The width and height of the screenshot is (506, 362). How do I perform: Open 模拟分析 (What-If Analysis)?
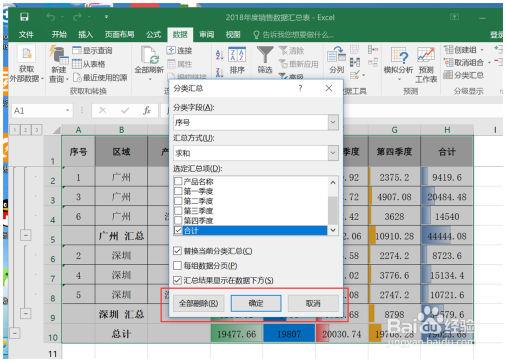pyautogui.click(x=399, y=64)
